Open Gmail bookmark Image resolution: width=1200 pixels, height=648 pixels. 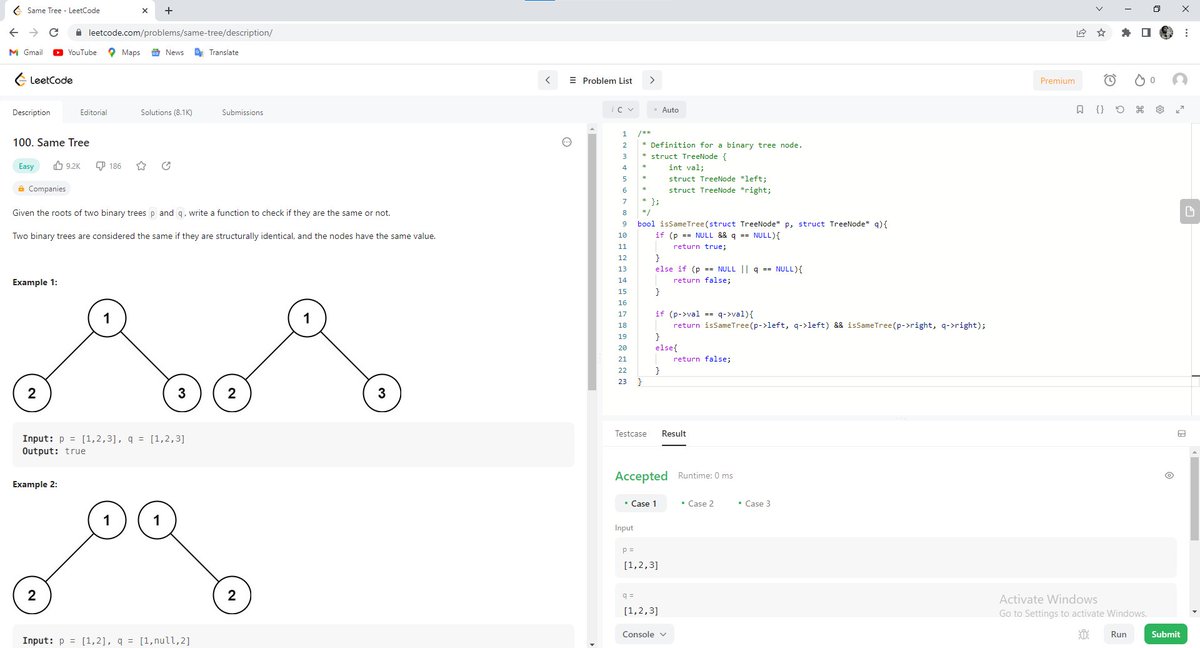tap(26, 52)
